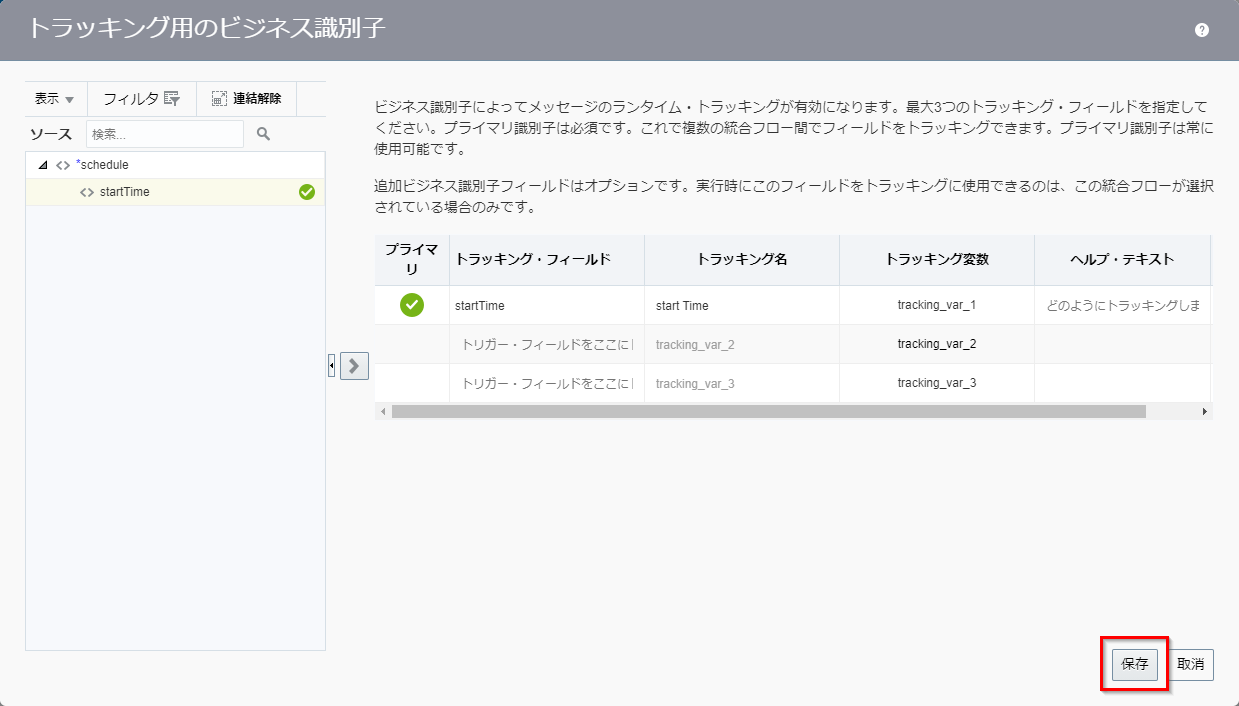Image resolution: width=1239 pixels, height=706 pixels.
Task: Collapse the source panel with splitter arrow
Action: [x=331, y=366]
